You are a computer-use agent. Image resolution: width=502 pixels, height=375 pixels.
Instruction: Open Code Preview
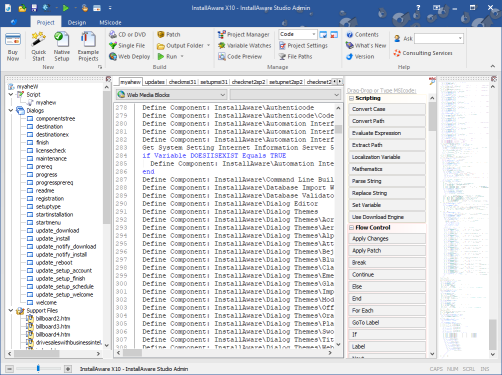point(240,56)
